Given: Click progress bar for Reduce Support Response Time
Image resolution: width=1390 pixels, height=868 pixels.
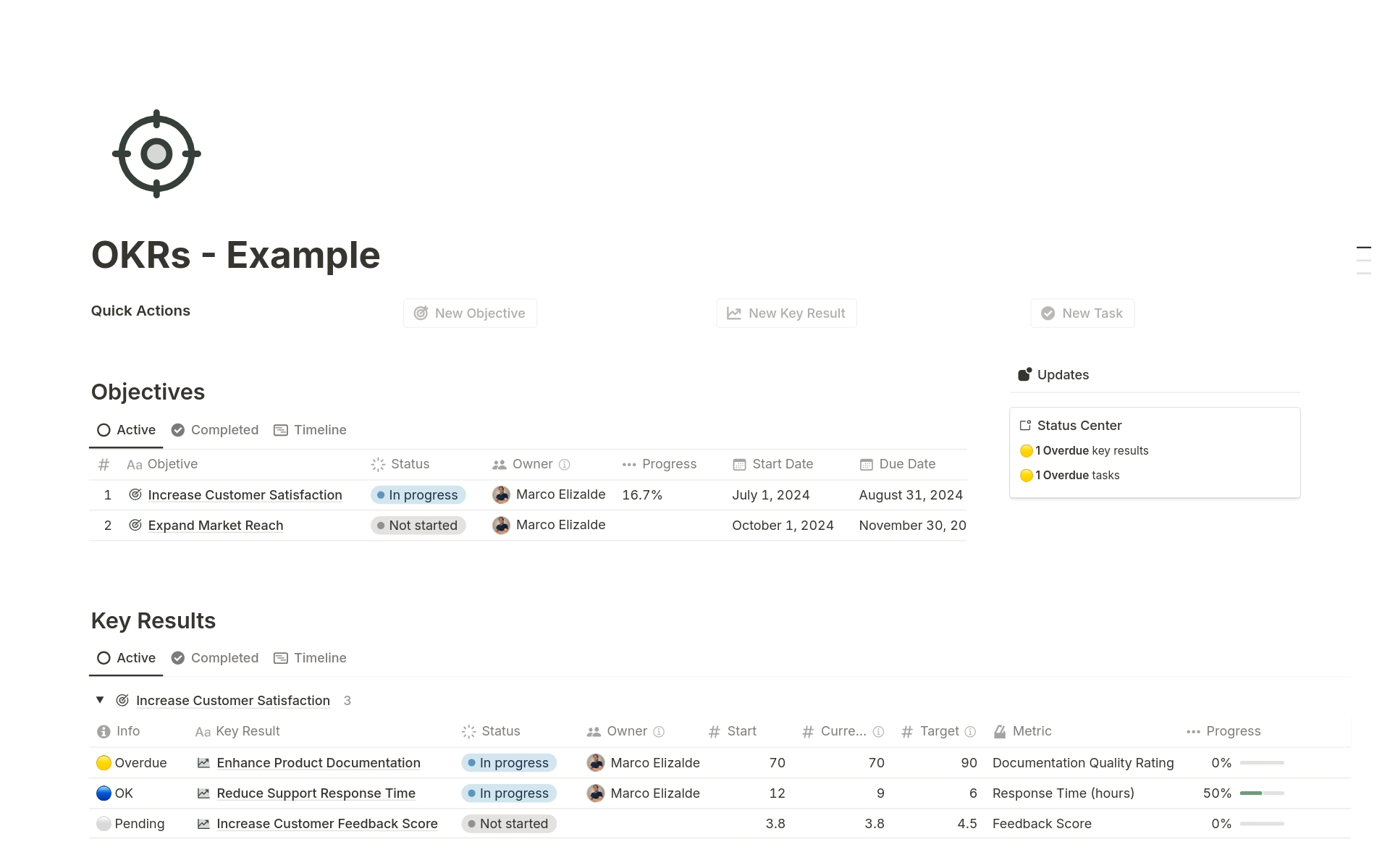Looking at the screenshot, I should [x=1261, y=793].
